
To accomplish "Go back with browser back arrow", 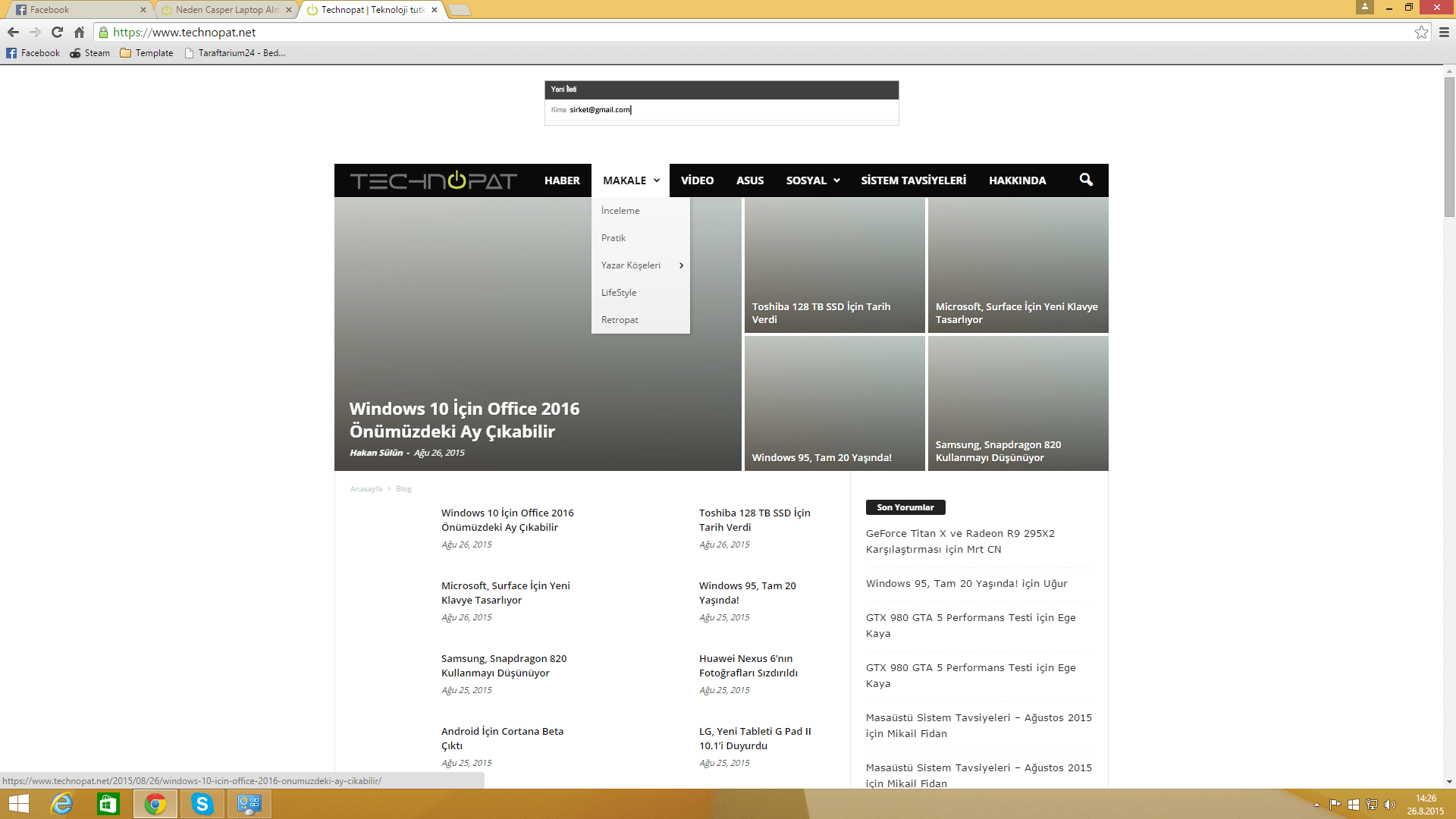I will coord(13,32).
